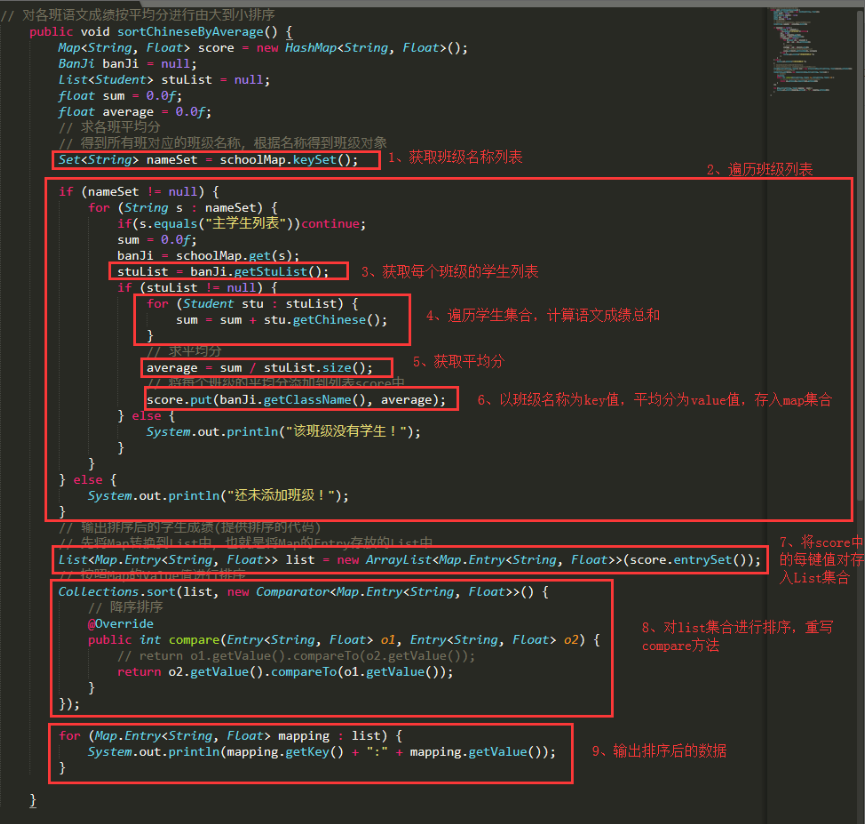Click the "public void sortChineseByAverage()" method declaration
This screenshot has width=865, height=824.
pos(161,32)
